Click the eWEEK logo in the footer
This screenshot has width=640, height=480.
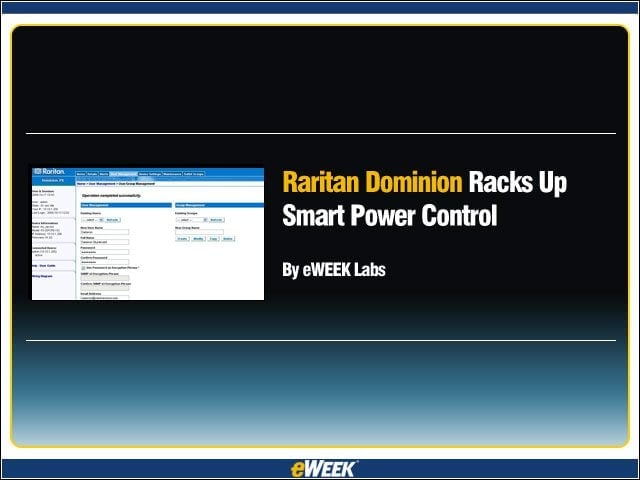coord(324,469)
